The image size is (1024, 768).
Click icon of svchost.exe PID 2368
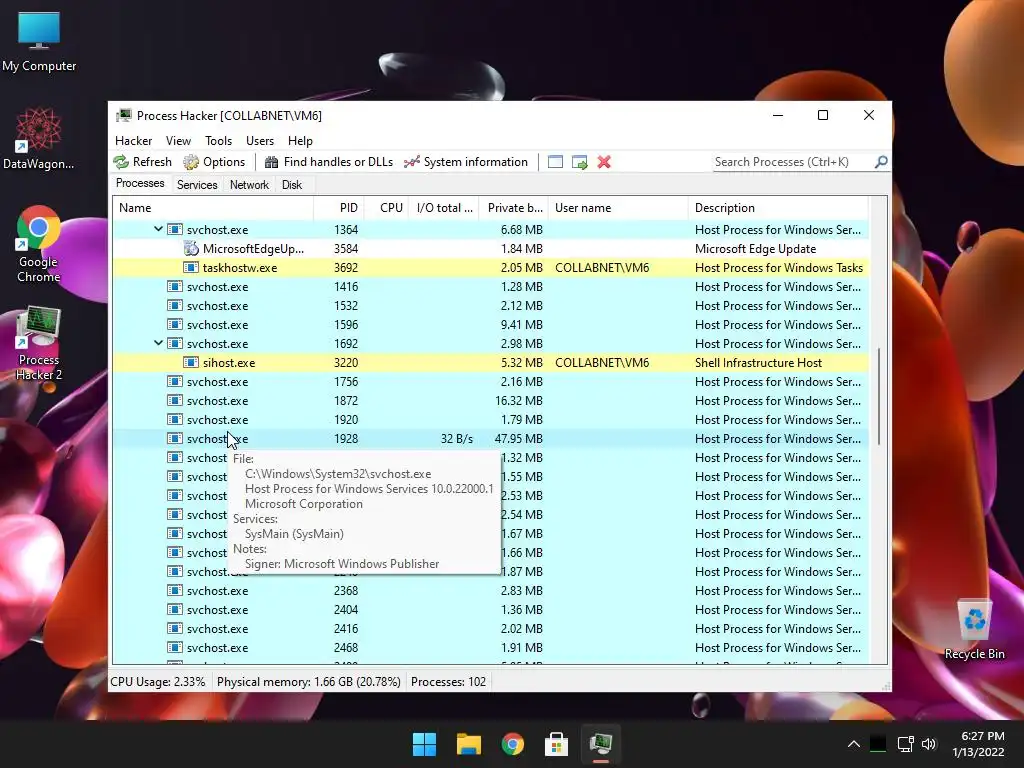[x=174, y=590]
